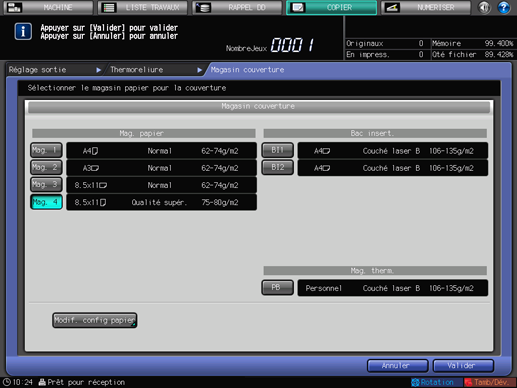Click Annuler to cancel
This screenshot has height=388, width=517.
point(397,366)
